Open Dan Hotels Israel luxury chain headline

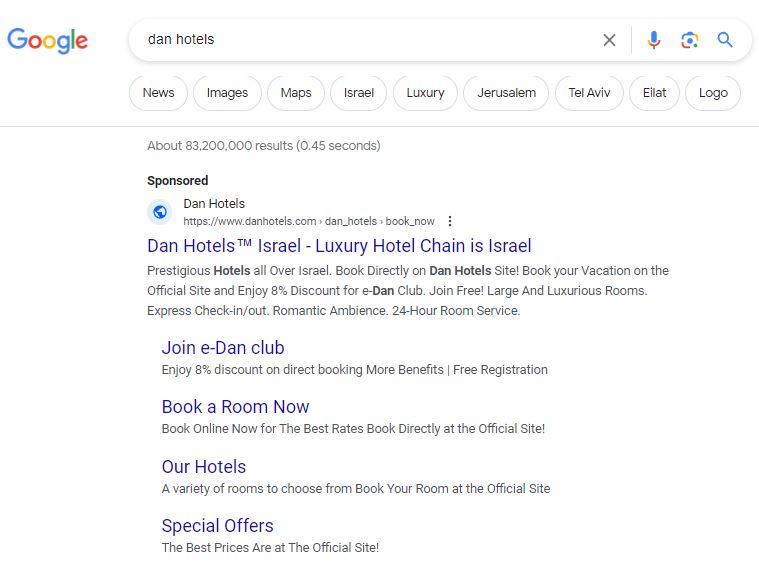(339, 246)
